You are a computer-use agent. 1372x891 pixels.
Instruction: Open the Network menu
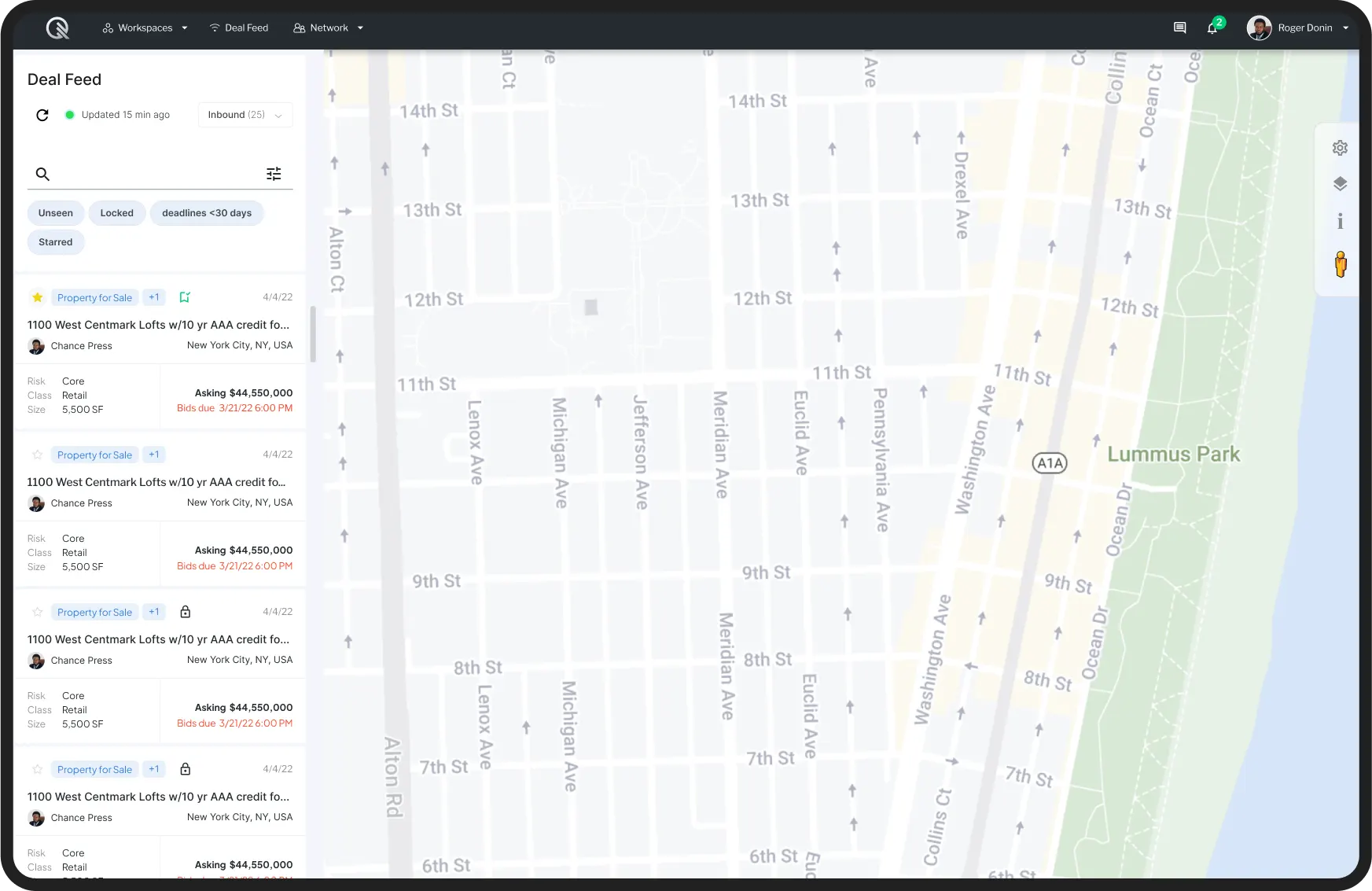pyautogui.click(x=329, y=28)
